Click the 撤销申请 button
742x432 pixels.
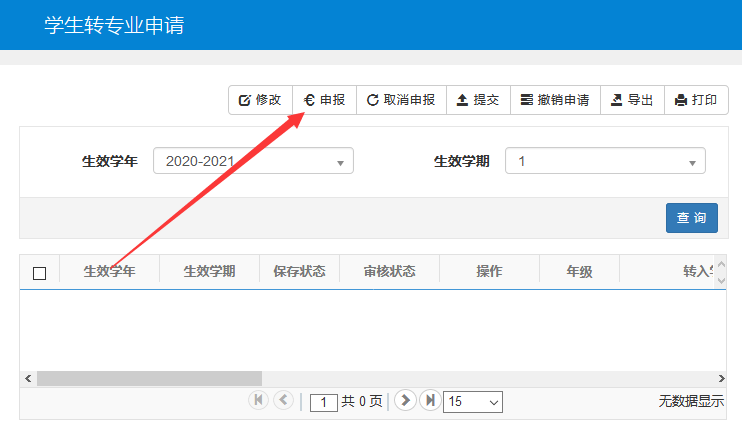(x=555, y=100)
